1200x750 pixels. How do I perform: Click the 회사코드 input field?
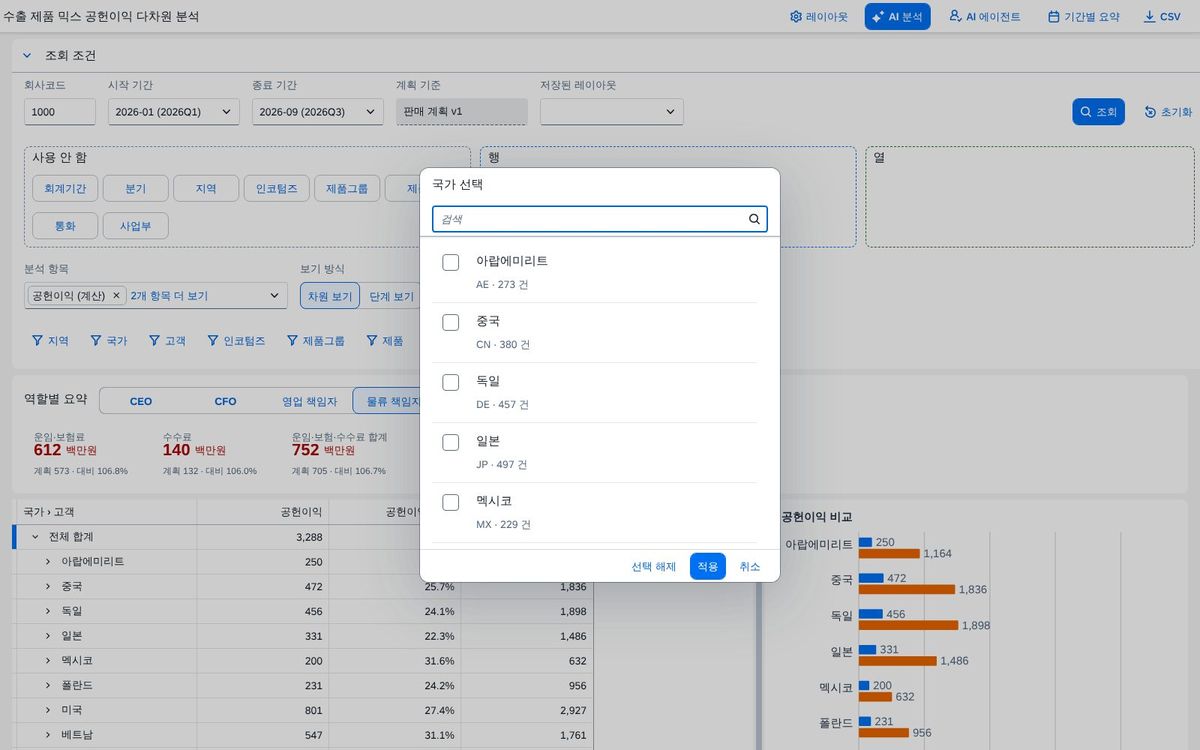pyautogui.click(x=60, y=112)
